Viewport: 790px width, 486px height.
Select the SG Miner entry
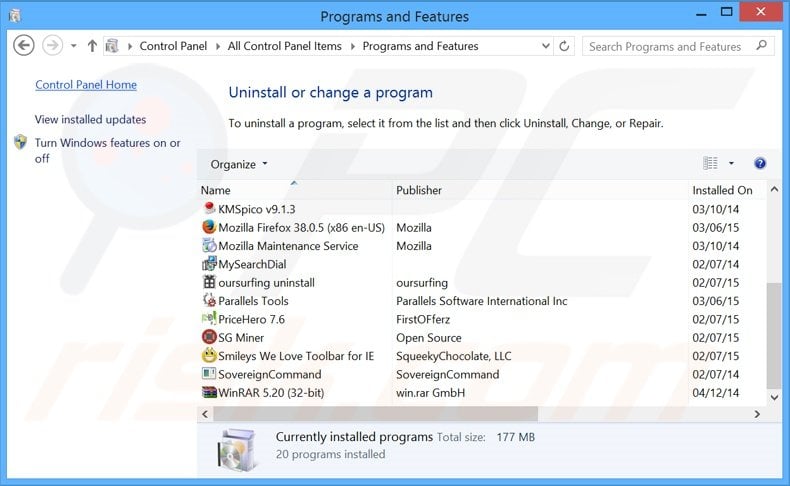[241, 337]
